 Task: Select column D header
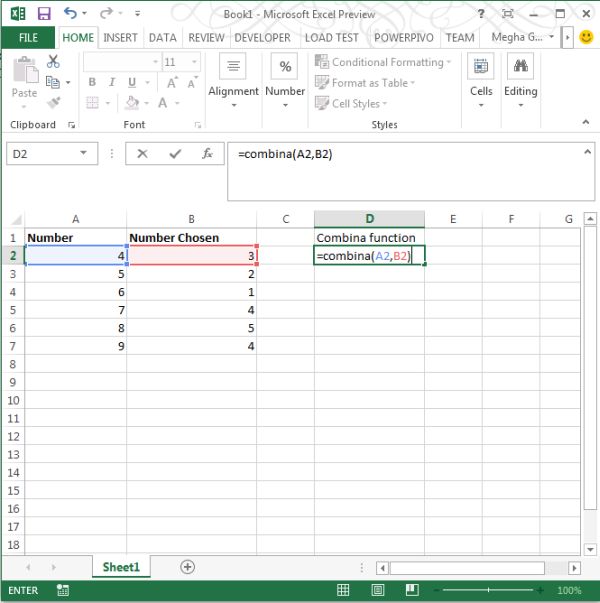coord(369,219)
